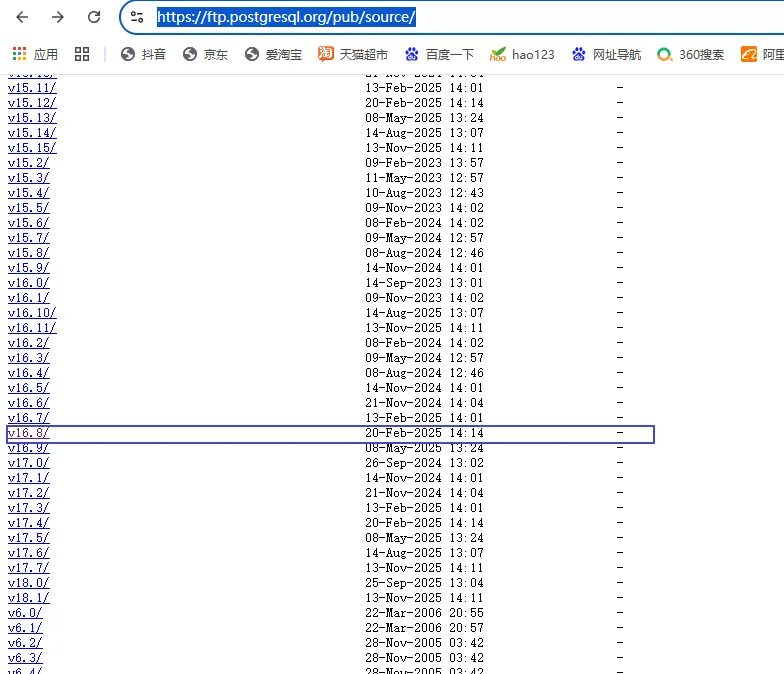The image size is (784, 674).
Task: Open the v17.1/ directory link
Action: (28, 478)
